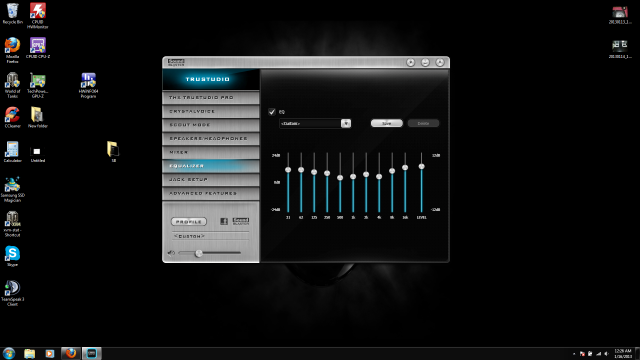Image resolution: width=640 pixels, height=360 pixels.
Task: Click the Delete preset button
Action: 423,123
